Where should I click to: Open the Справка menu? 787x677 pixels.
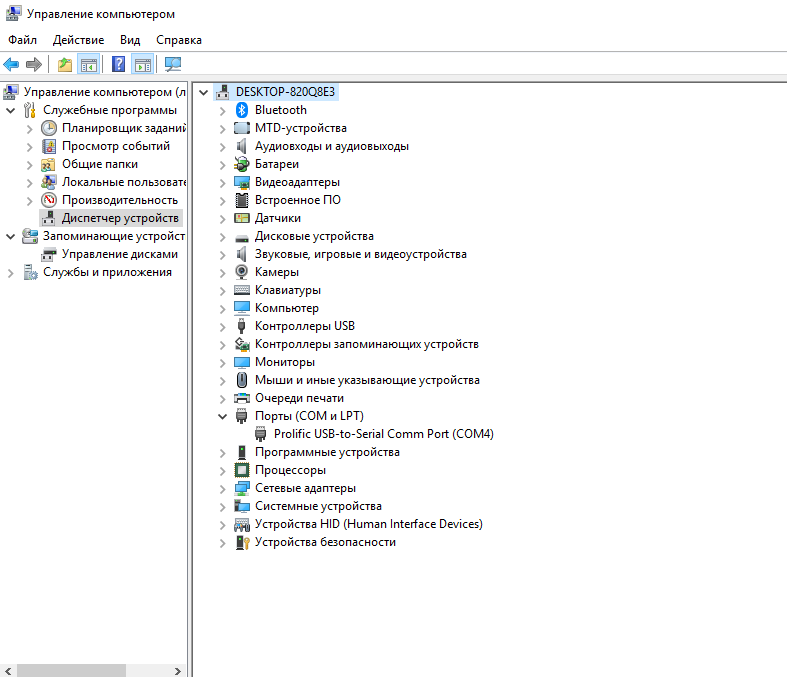[179, 40]
